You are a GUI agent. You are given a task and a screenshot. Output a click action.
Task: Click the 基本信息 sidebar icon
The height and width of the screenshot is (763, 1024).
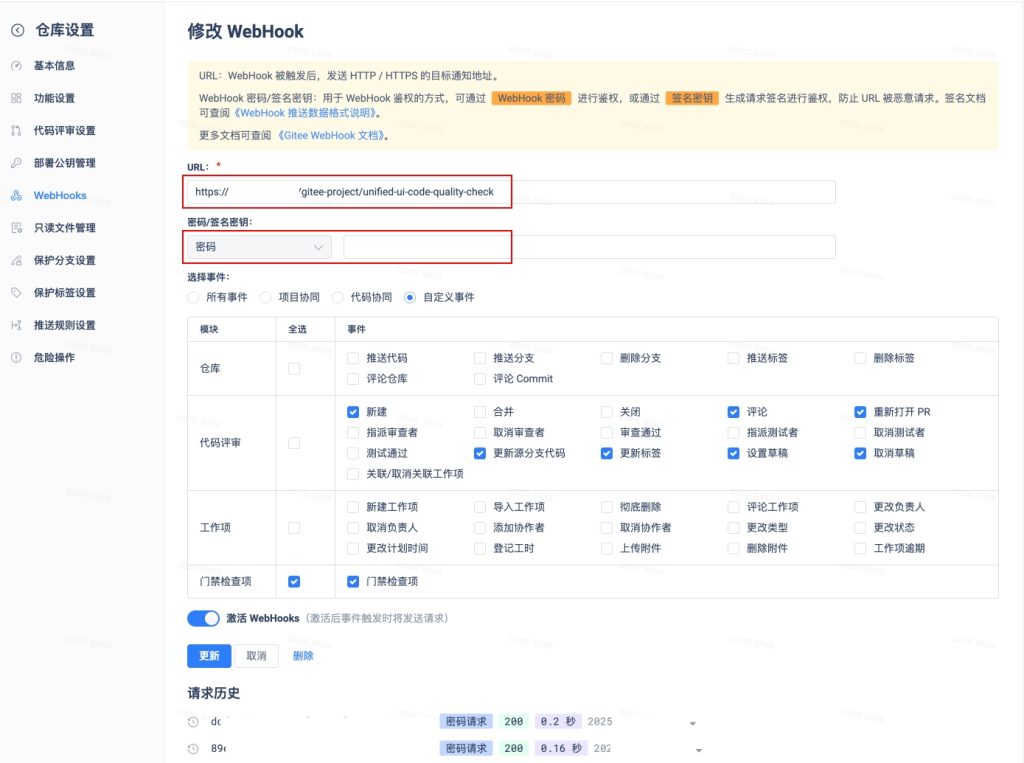[16, 66]
